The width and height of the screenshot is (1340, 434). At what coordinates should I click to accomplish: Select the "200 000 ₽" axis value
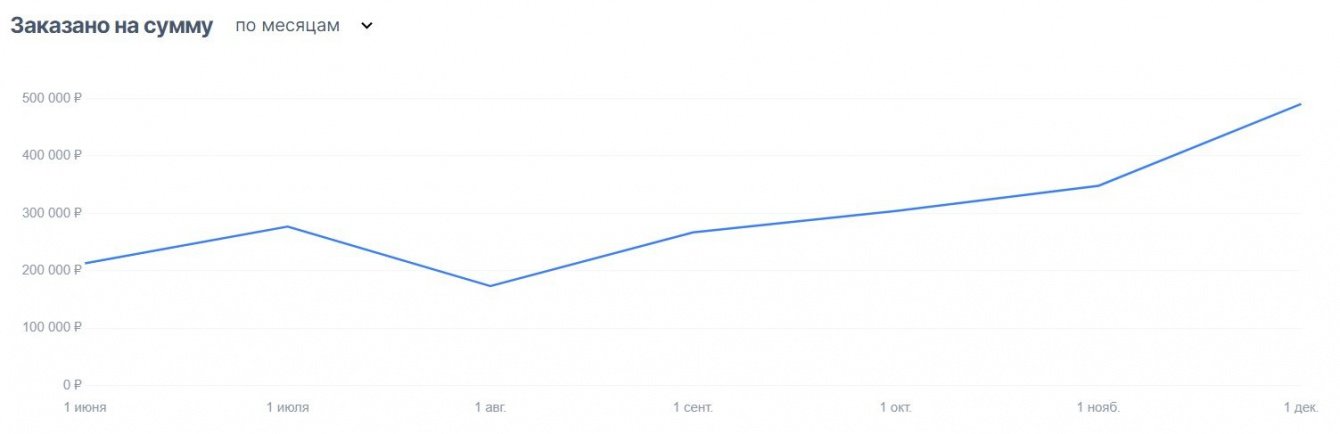(50, 270)
